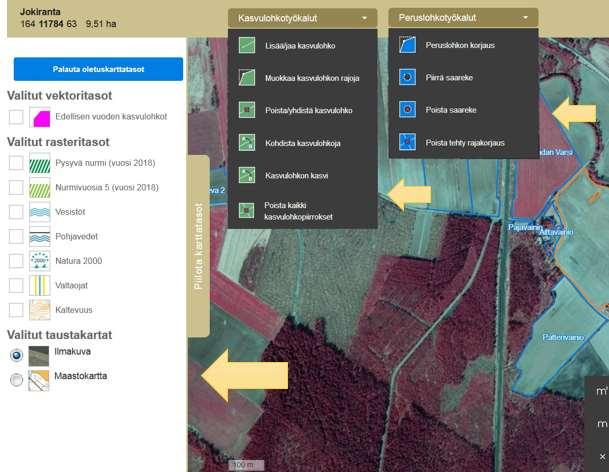The height and width of the screenshot is (472, 609).
Task: Click the Natura 2000 layer legend icon
Action: coord(40,261)
